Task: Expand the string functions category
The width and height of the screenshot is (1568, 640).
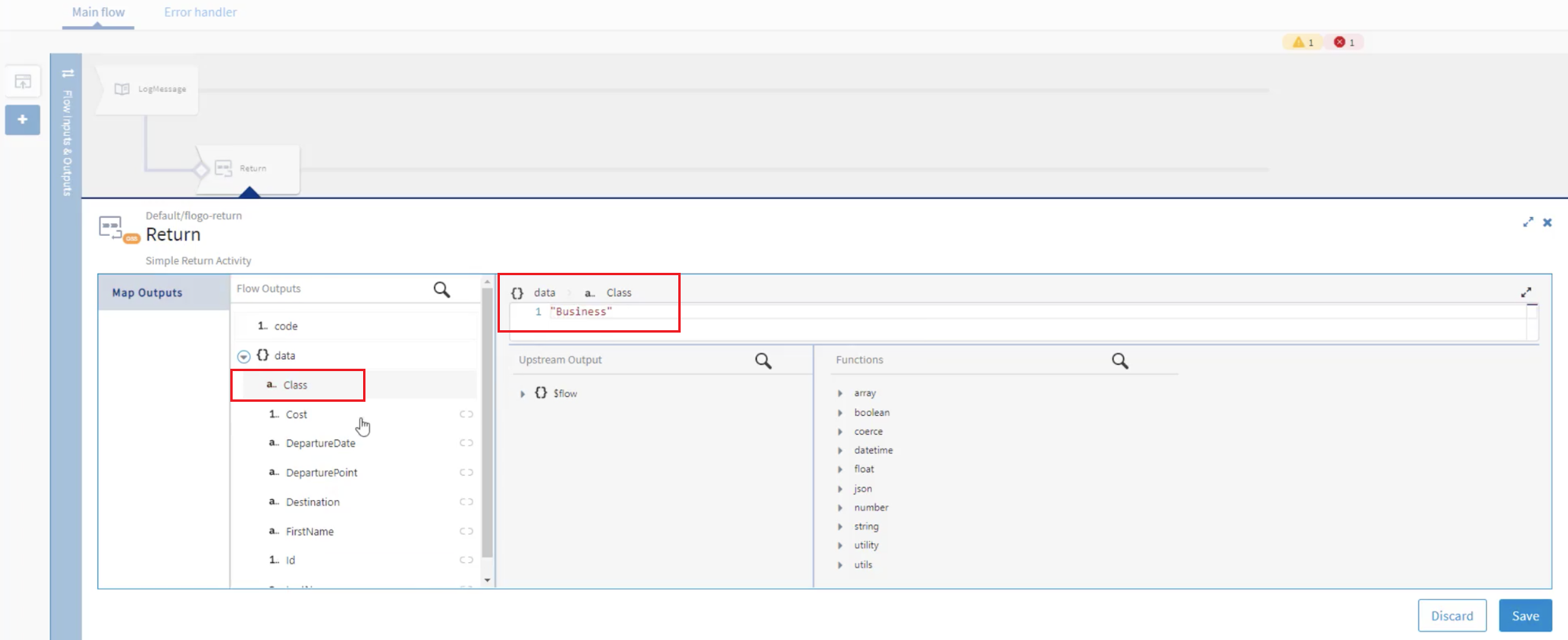Action: [840, 527]
